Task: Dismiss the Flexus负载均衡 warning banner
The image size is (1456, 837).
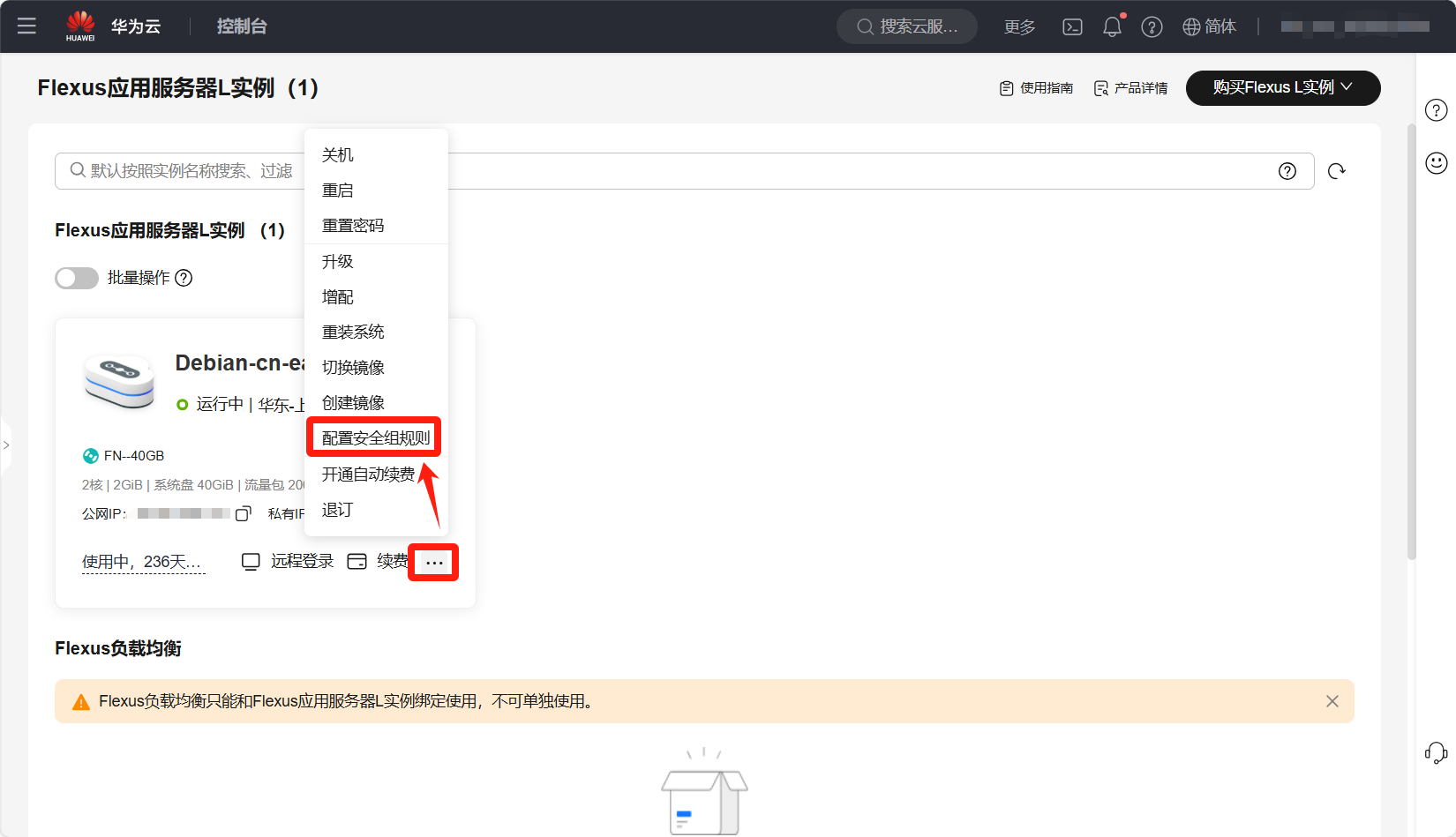Action: point(1332,701)
